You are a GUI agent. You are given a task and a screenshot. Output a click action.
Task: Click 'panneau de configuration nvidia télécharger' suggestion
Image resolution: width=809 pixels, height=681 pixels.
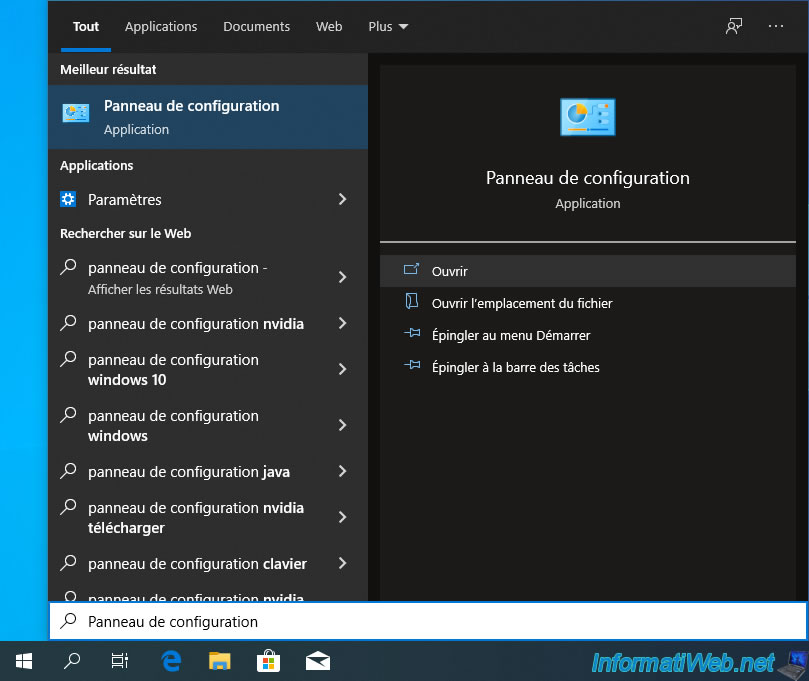click(208, 517)
